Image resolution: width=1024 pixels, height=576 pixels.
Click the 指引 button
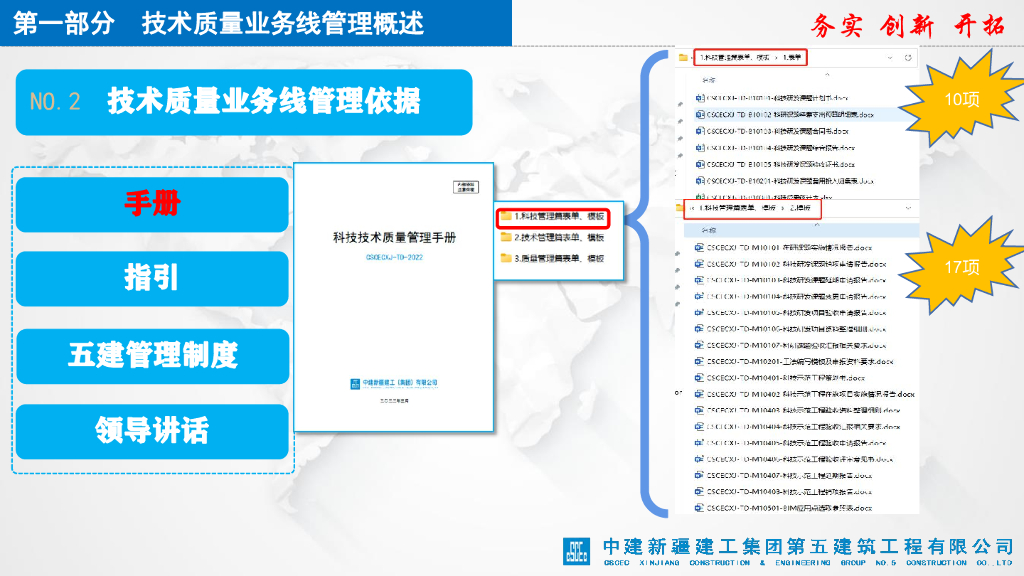coord(152,279)
